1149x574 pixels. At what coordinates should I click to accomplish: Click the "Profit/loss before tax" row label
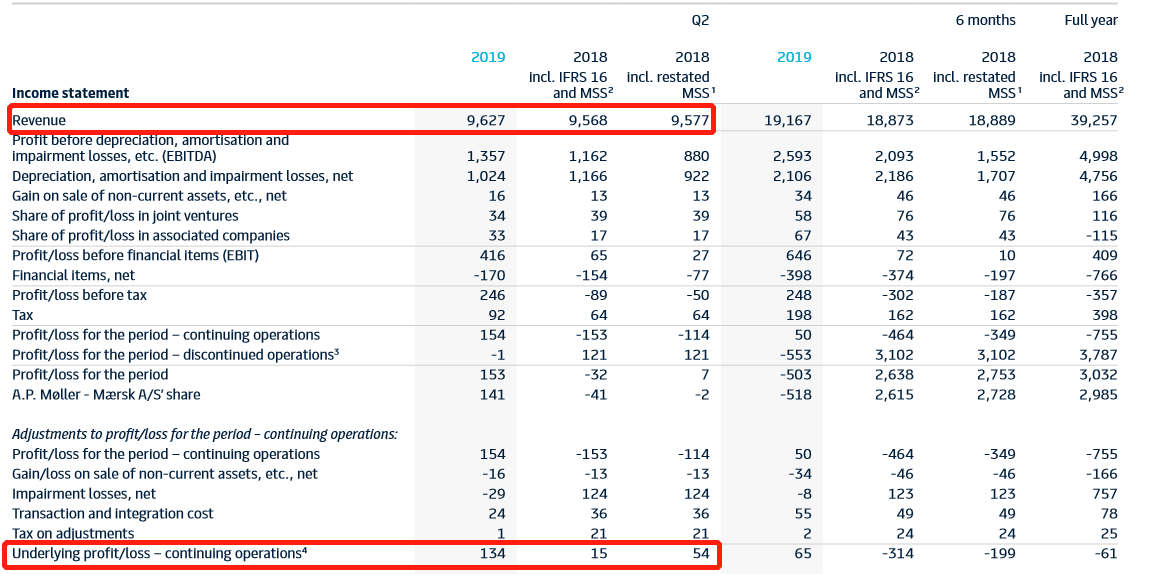(x=78, y=295)
